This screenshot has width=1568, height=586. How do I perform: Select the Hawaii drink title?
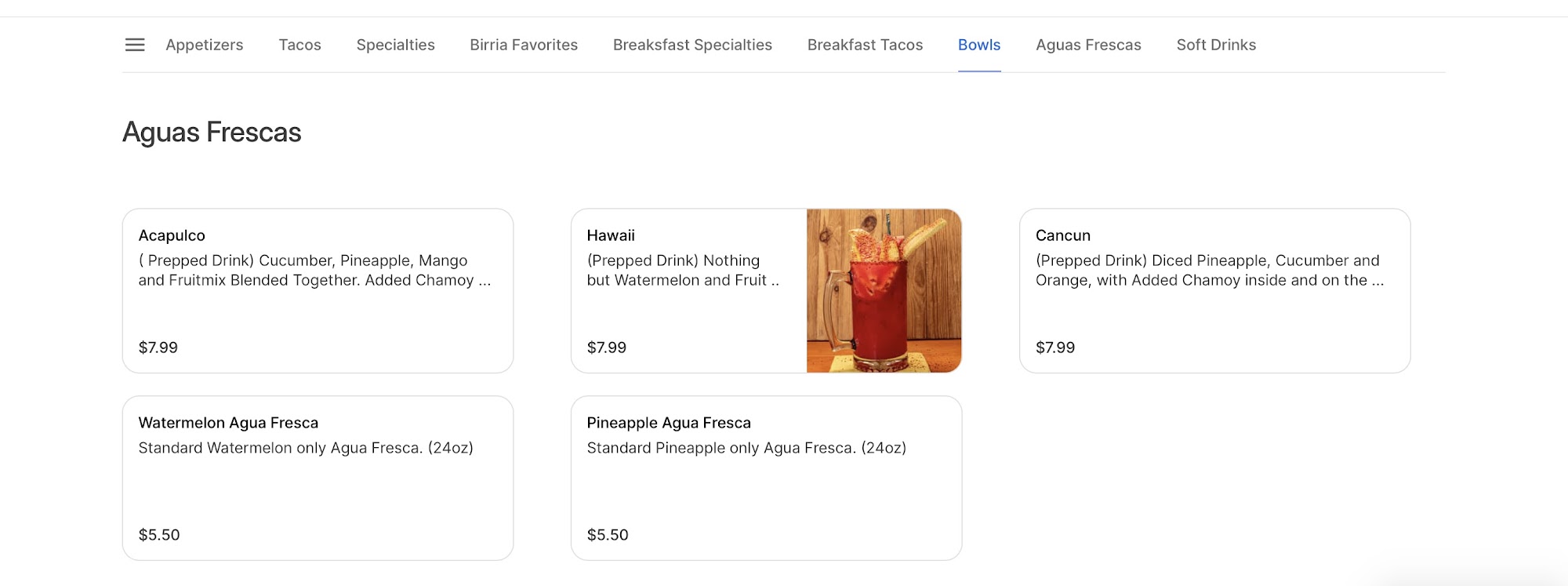[x=611, y=235]
